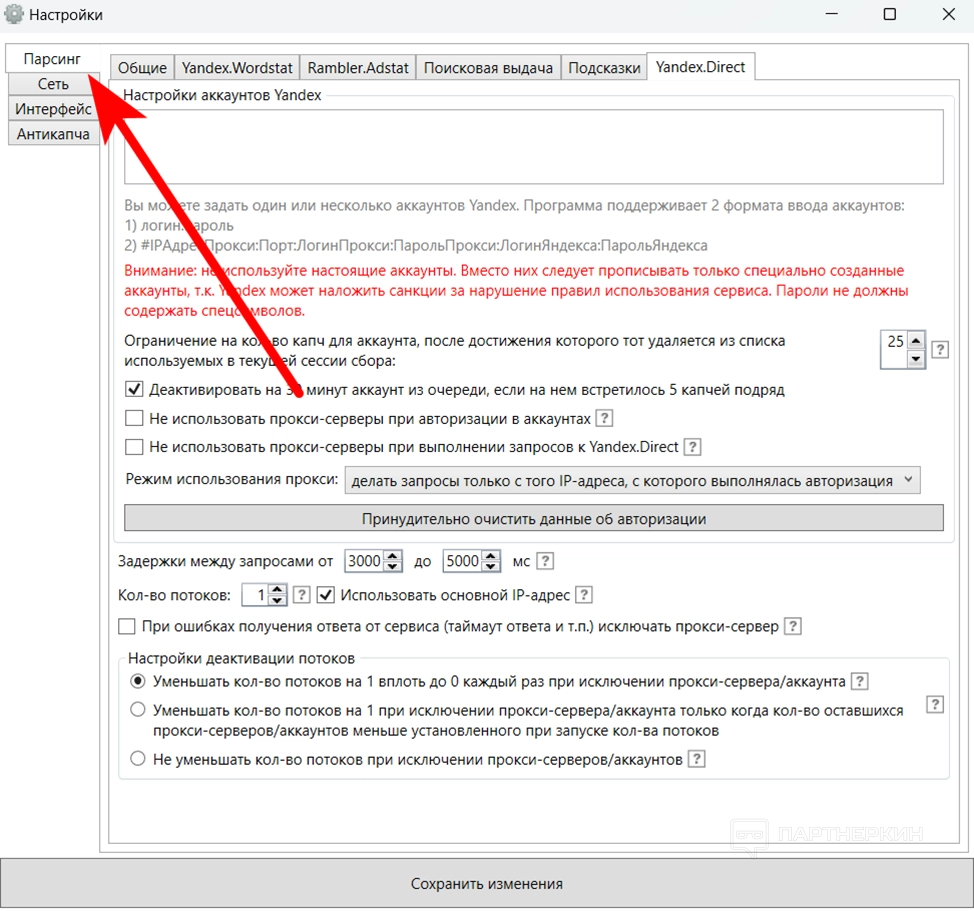Image resolution: width=974 pixels, height=911 pixels.
Task: Increase minimum delay 3000 value
Action: point(393,556)
